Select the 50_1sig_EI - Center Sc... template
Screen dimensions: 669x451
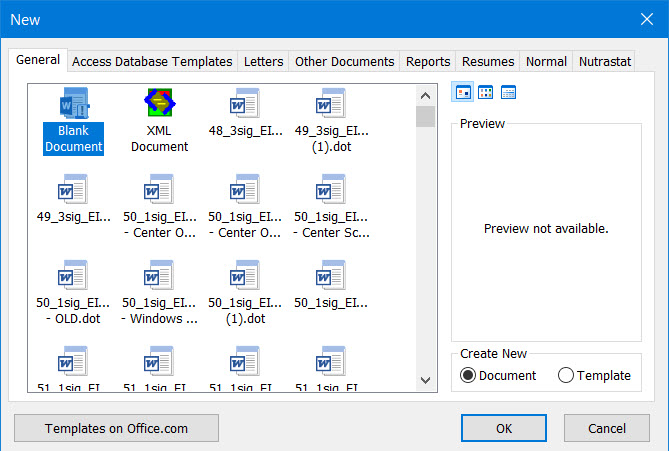click(x=331, y=207)
